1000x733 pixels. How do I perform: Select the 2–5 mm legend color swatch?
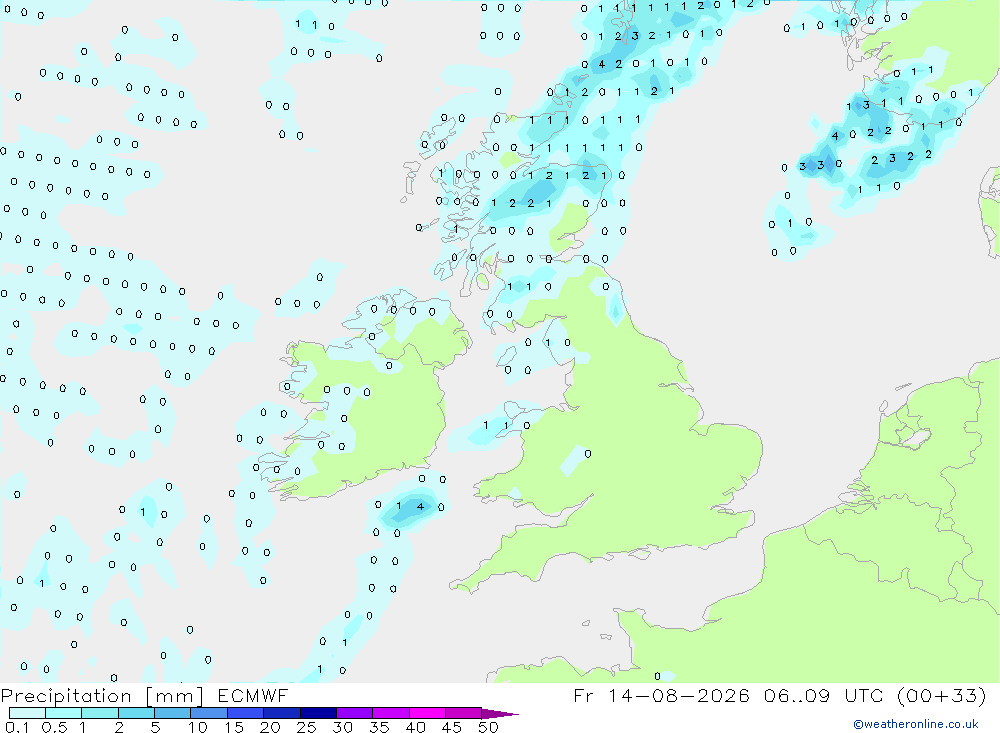pos(136,713)
